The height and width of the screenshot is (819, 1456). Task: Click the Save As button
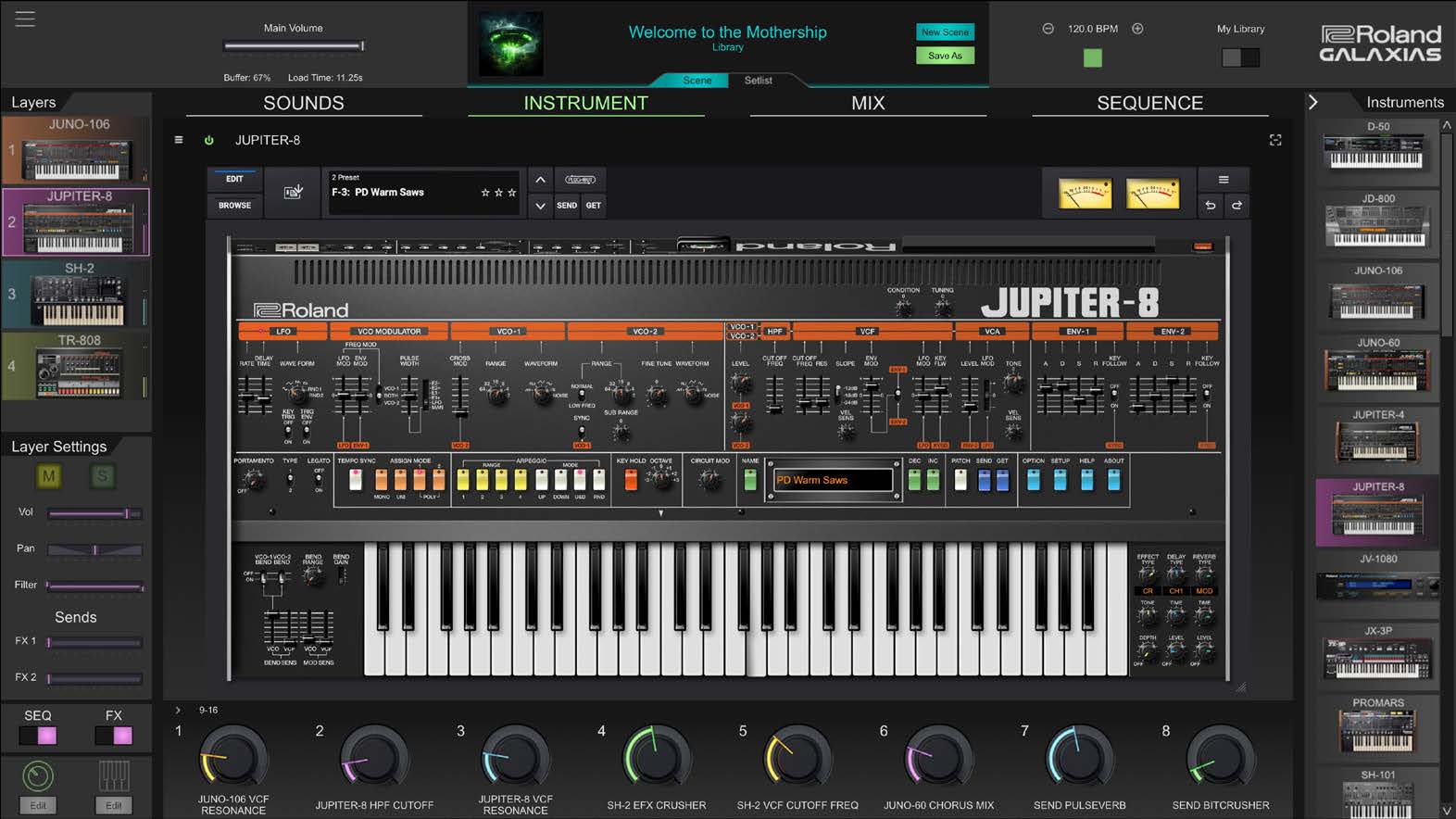pos(945,56)
